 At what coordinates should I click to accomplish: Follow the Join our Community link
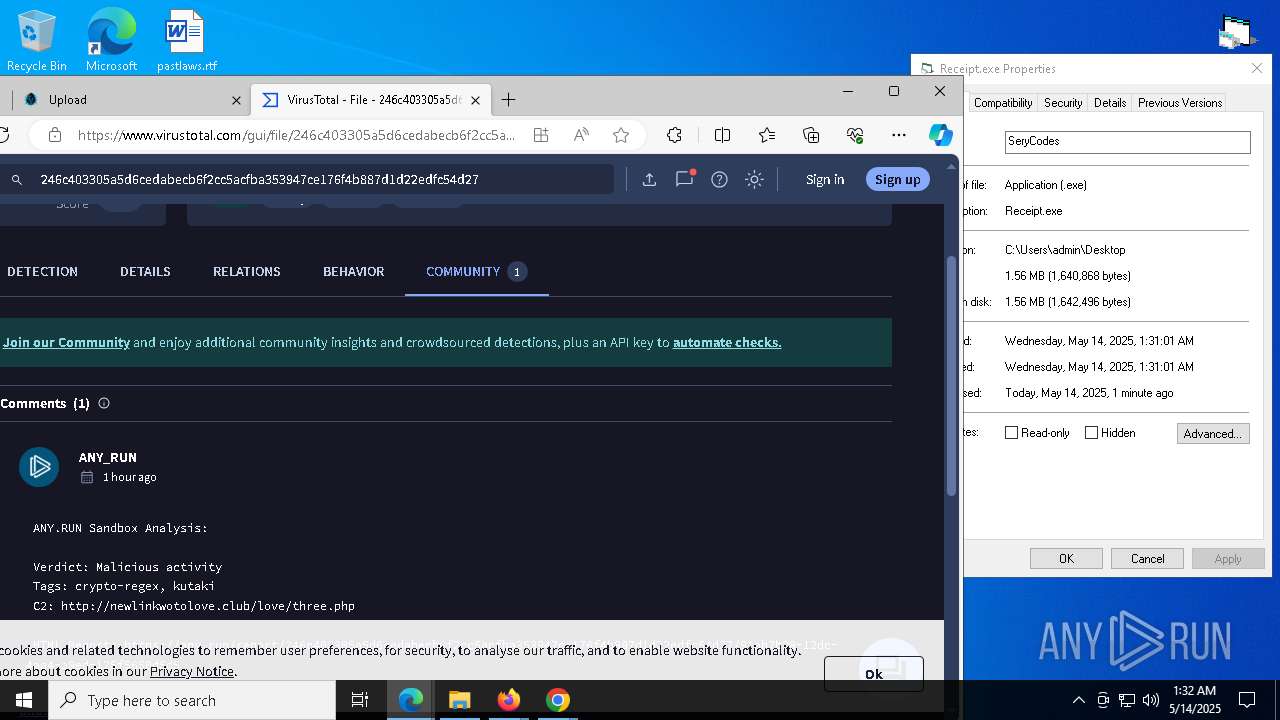66,342
